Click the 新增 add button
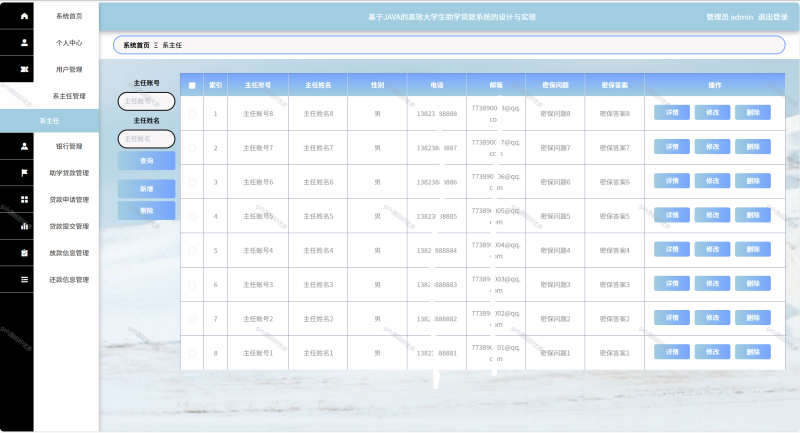Screen dimensions: 800x433 [146, 189]
